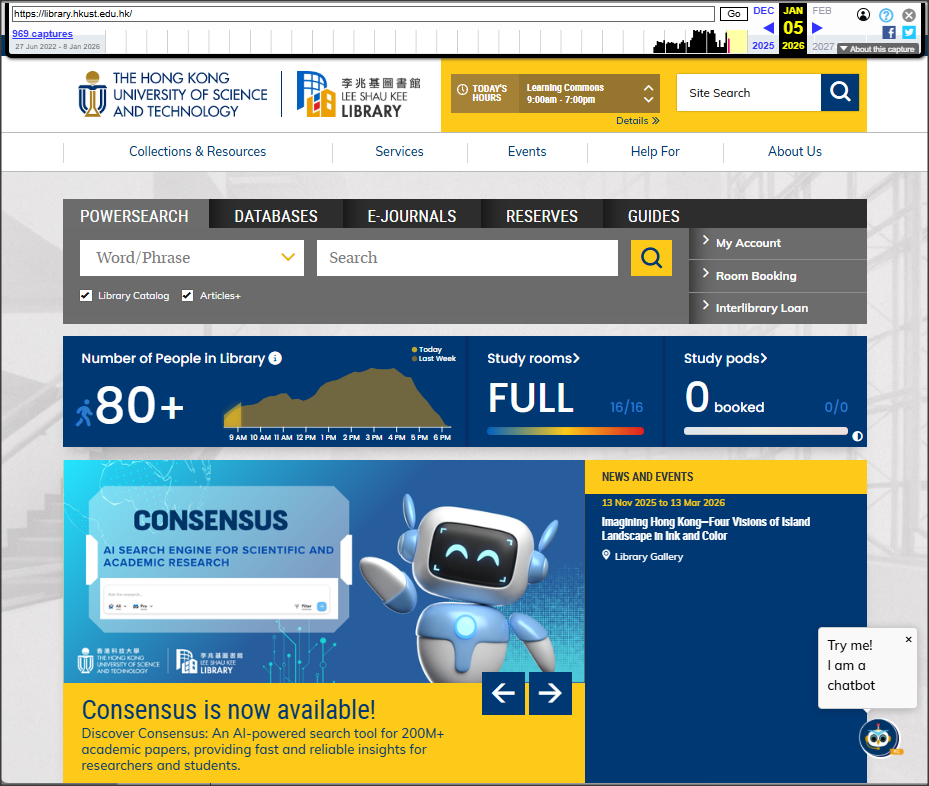
Task: Click the Study rooms occupancy color bar
Action: click(x=565, y=431)
